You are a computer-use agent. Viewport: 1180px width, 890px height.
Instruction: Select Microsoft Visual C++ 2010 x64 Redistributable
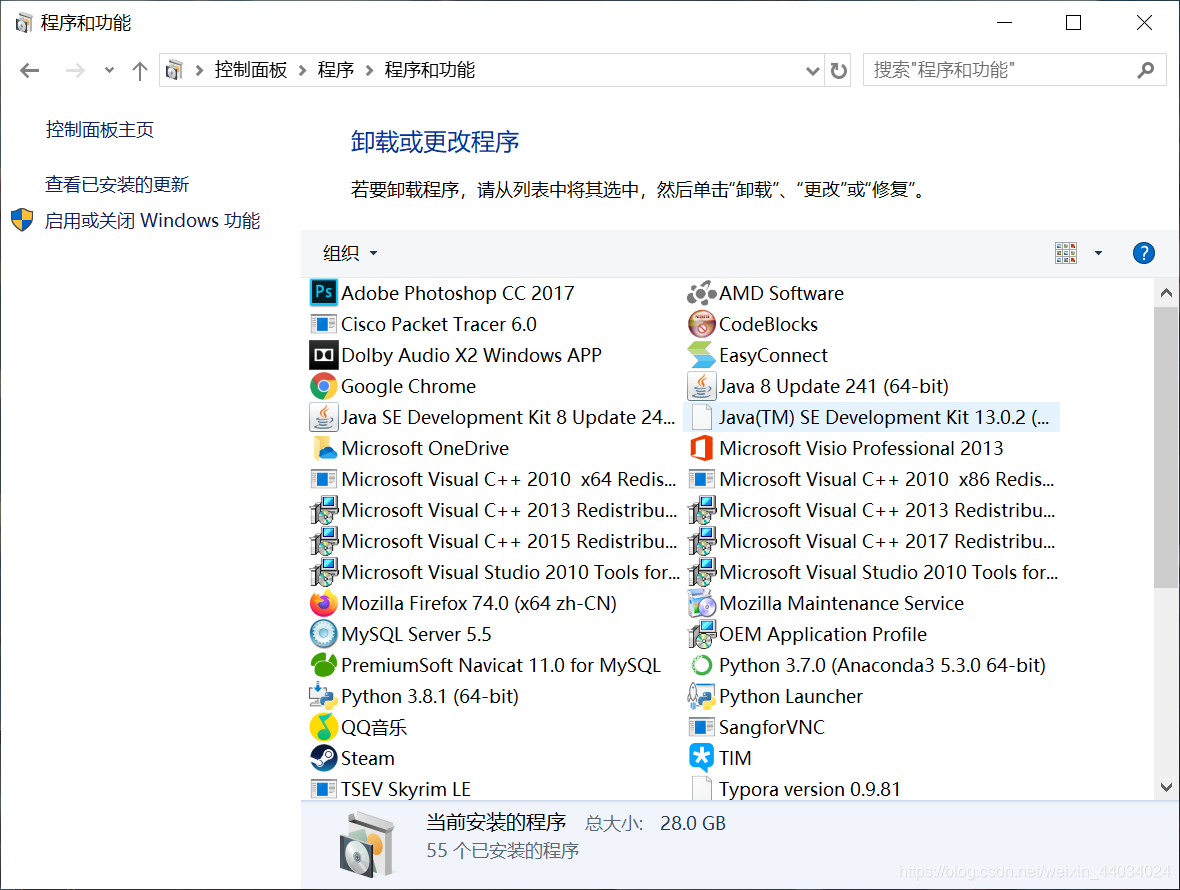494,479
